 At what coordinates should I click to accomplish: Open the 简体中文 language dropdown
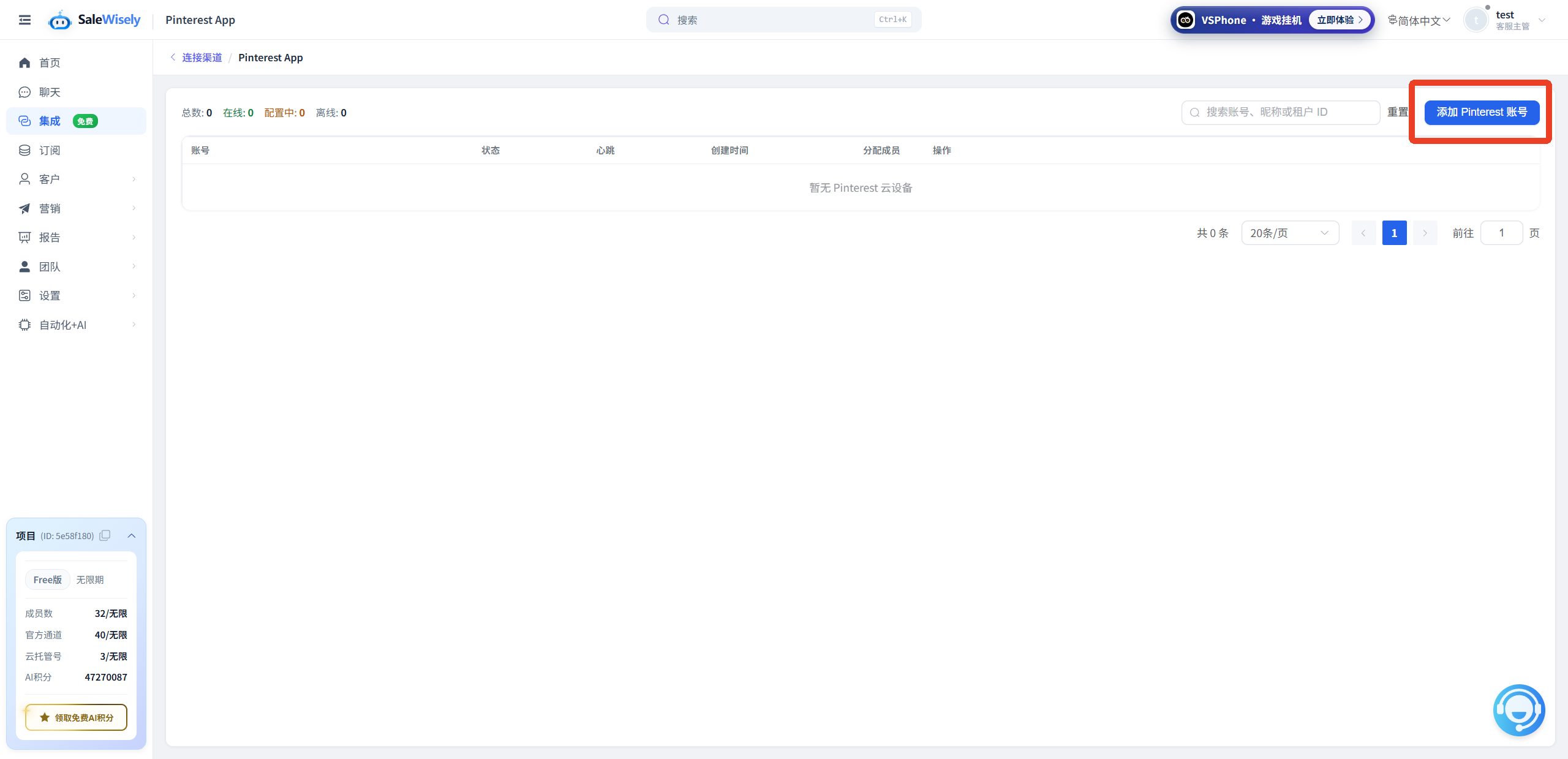[x=1419, y=20]
